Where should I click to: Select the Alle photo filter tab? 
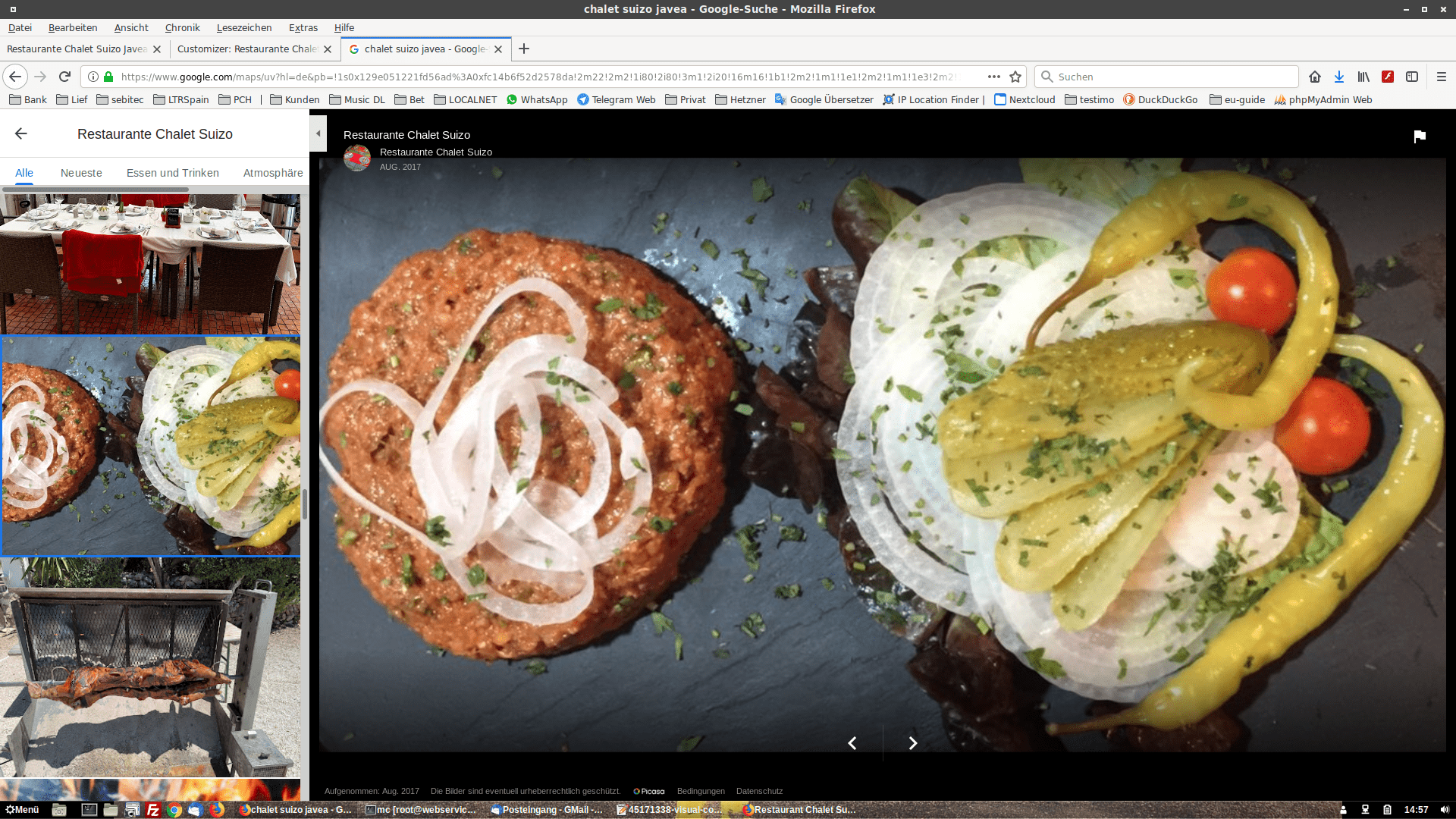24,173
